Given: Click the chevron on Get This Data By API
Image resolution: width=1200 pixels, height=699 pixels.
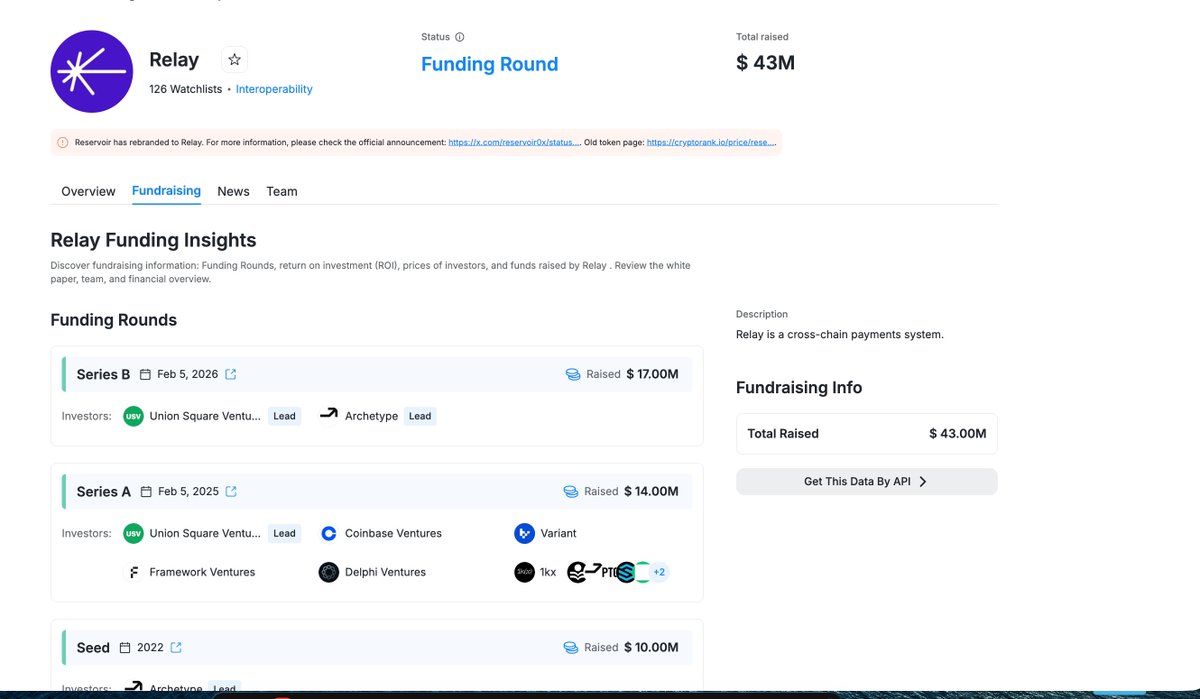Looking at the screenshot, I should 922,481.
